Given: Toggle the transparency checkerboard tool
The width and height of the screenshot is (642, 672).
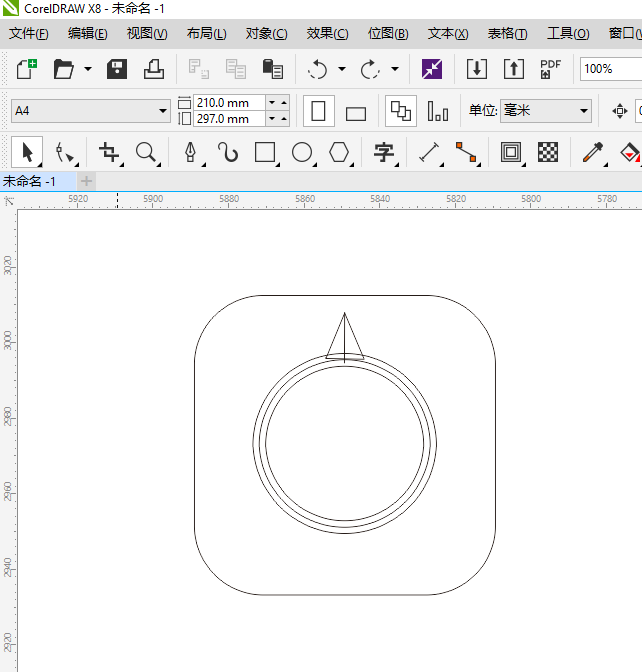Looking at the screenshot, I should click(548, 152).
